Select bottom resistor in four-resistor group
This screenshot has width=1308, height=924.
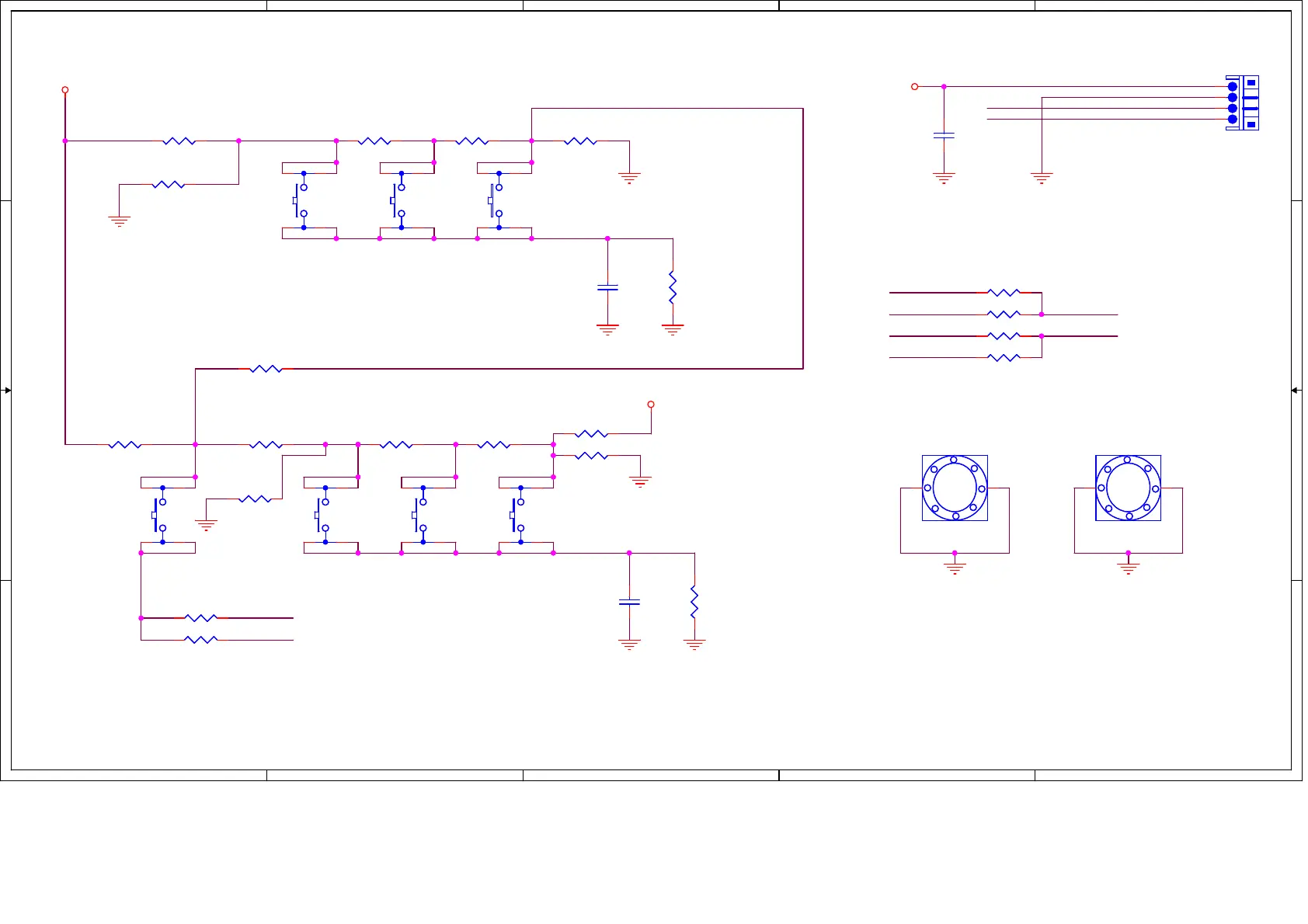(x=1004, y=358)
